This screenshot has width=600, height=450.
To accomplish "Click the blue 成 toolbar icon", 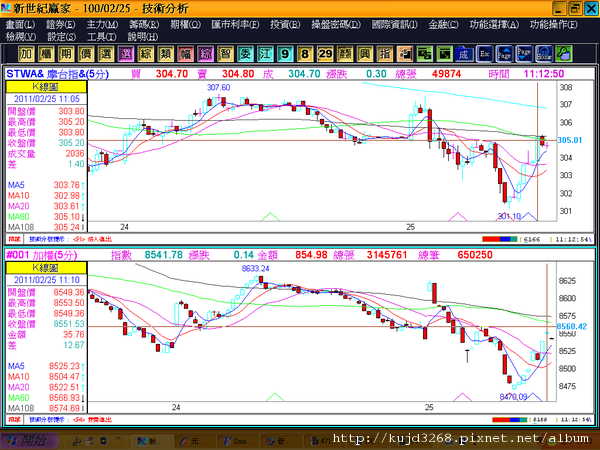I will pyautogui.click(x=464, y=54).
